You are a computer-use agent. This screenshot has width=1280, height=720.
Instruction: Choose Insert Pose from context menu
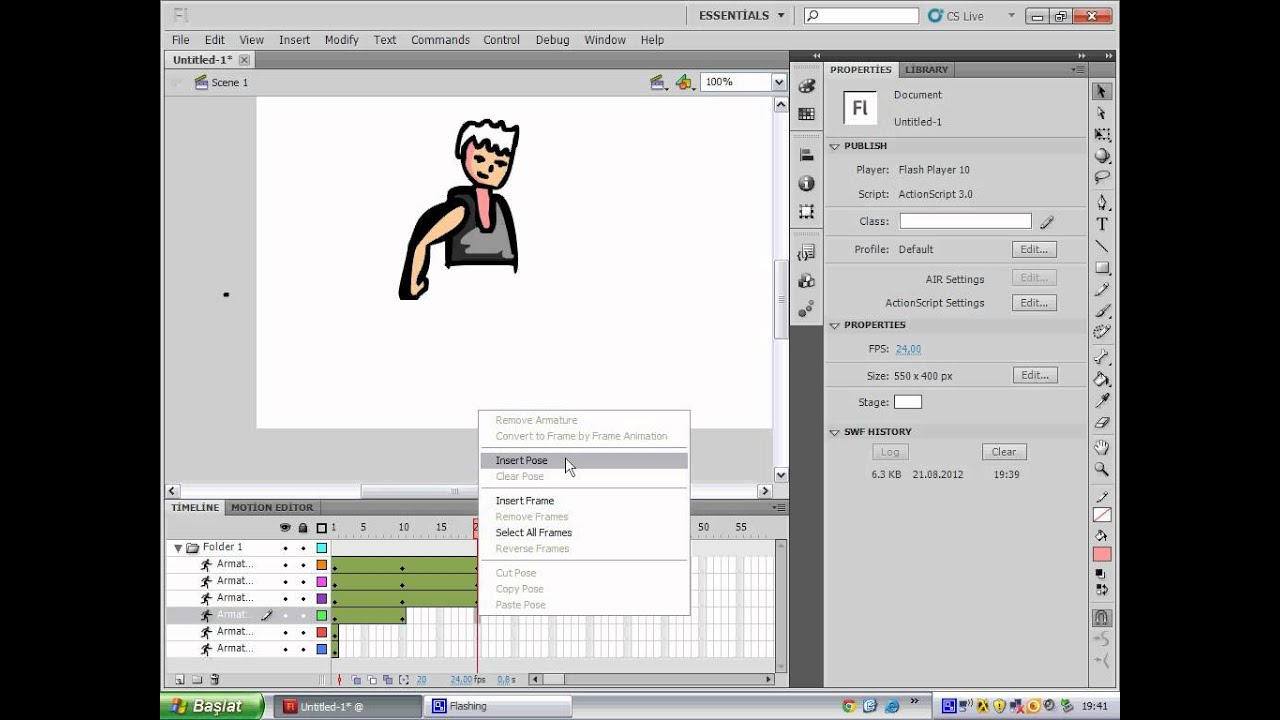[584, 461]
